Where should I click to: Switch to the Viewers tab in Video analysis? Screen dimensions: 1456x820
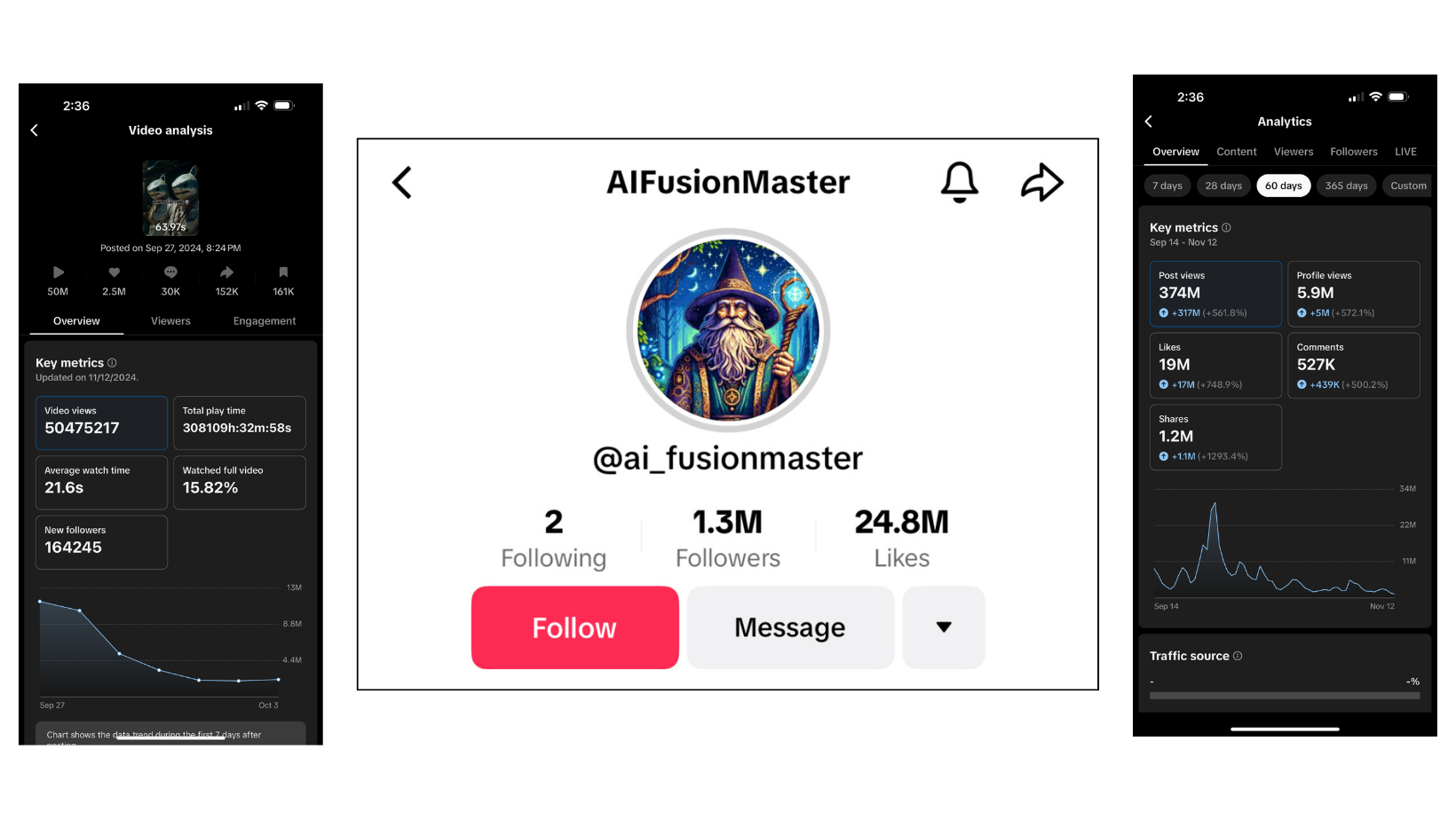click(x=170, y=321)
